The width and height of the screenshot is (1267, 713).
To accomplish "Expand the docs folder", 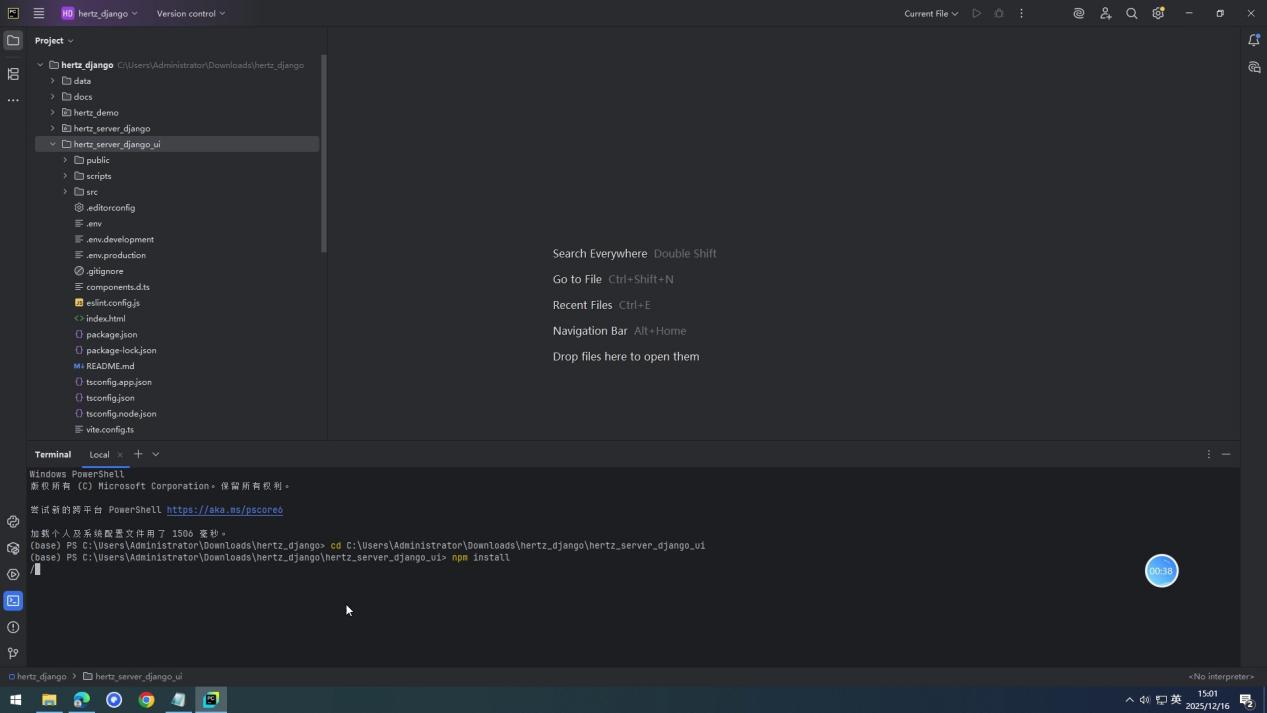I will coord(53,96).
